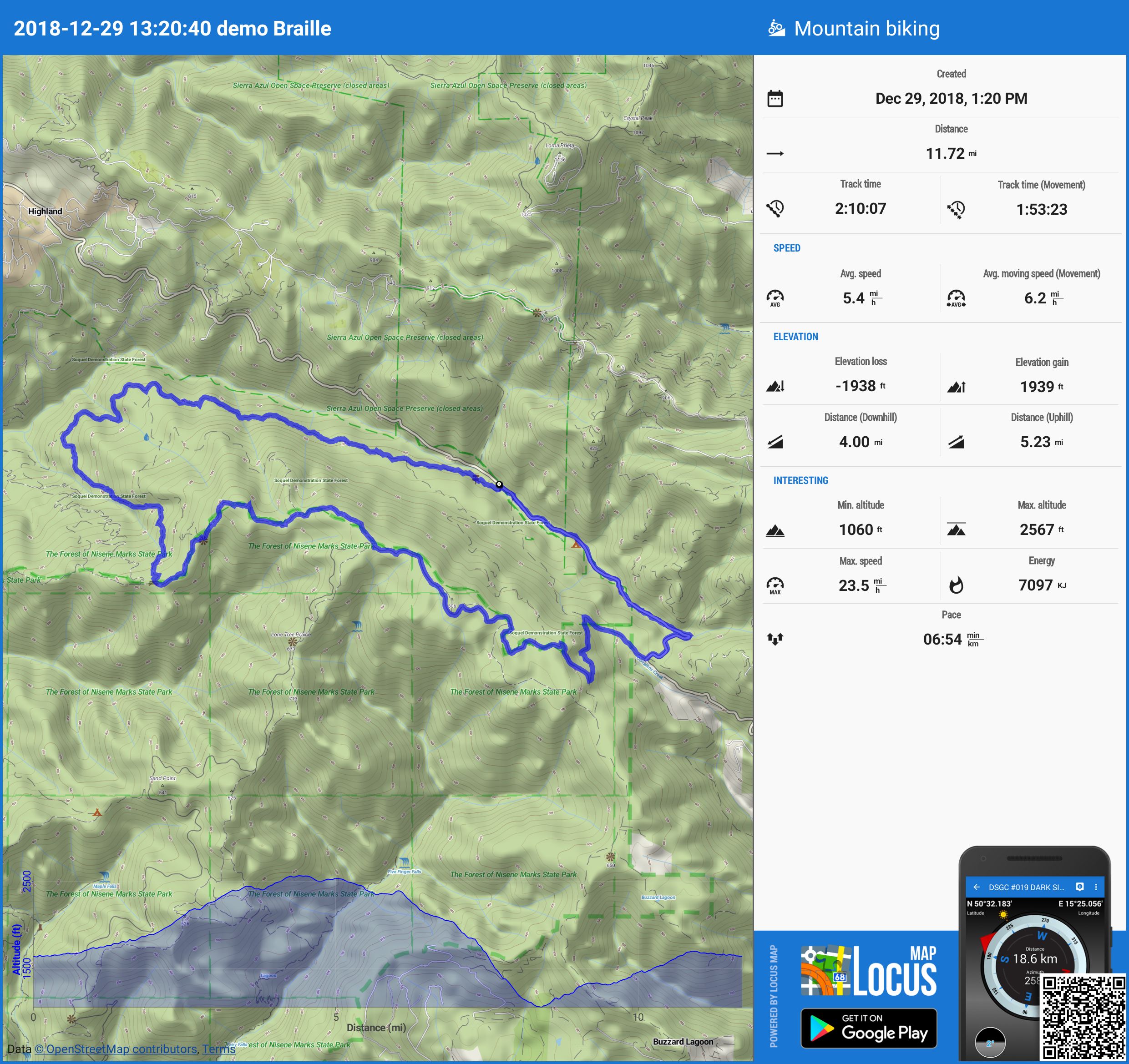
Task: Click the Pace arrows icon
Action: 775,639
